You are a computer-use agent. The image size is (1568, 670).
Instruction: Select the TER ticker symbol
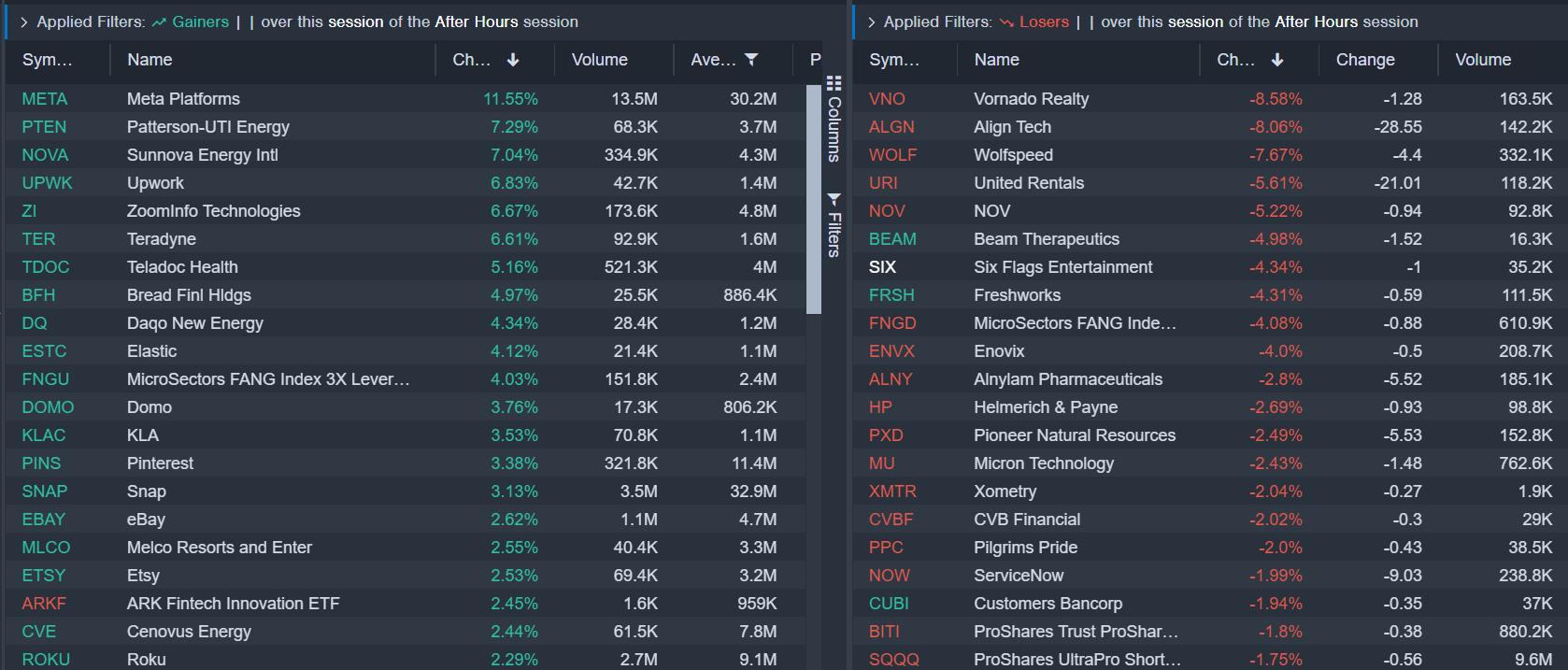point(38,239)
